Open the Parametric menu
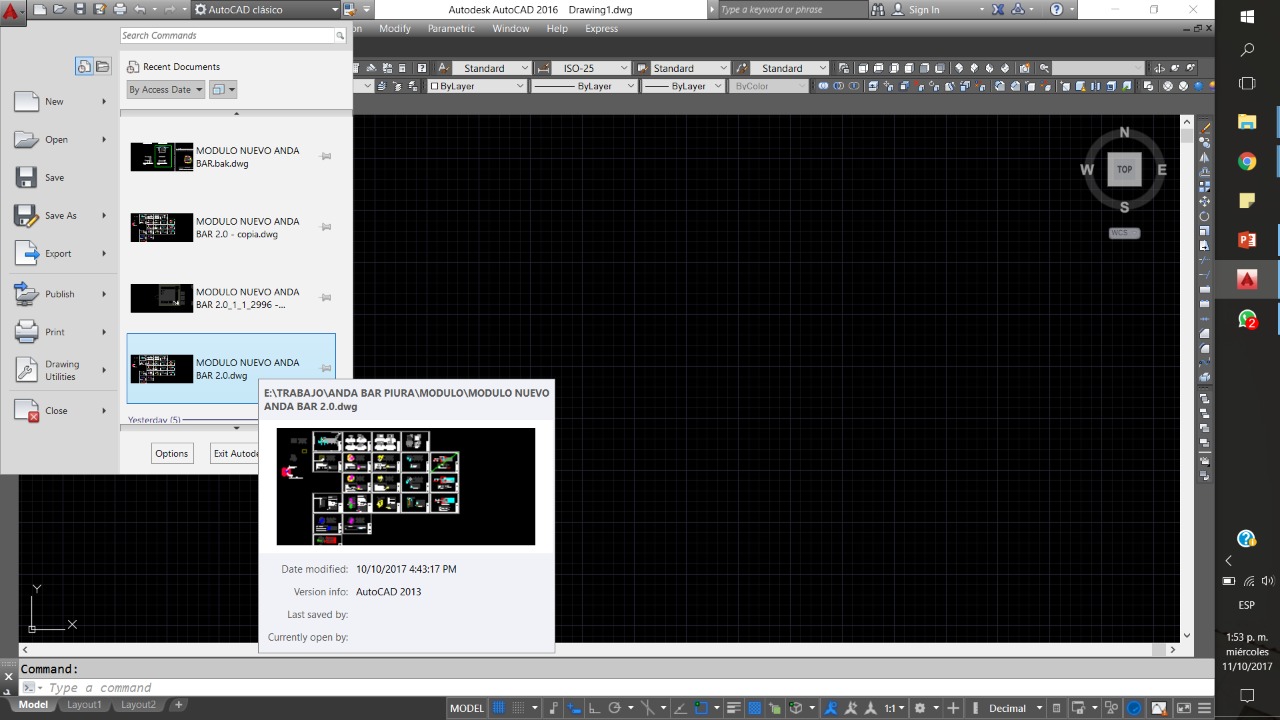This screenshot has height=720, width=1280. pyautogui.click(x=451, y=28)
